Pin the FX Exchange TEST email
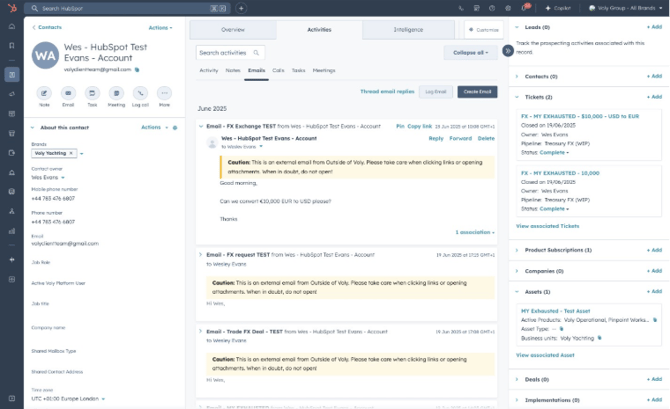This screenshot has height=409, width=670. [400, 127]
